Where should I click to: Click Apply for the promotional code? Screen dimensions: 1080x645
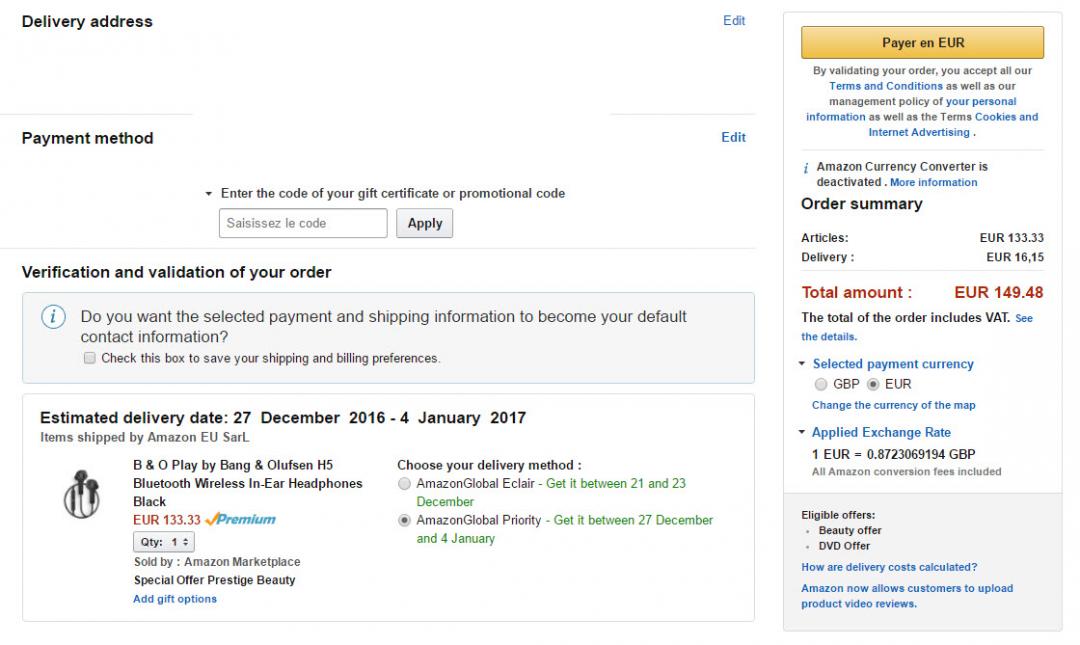click(425, 224)
